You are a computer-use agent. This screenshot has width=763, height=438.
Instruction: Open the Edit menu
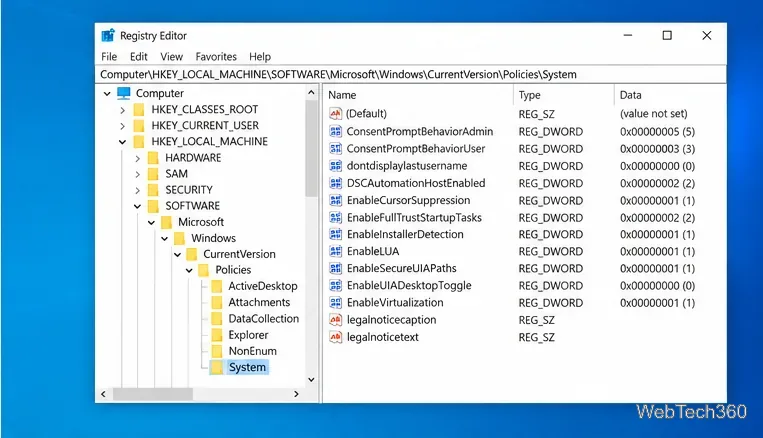[x=139, y=56]
